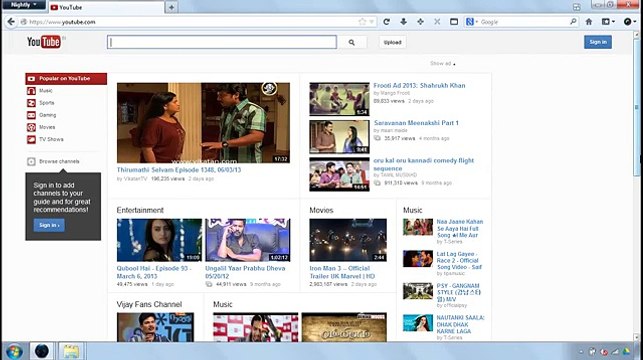Focus the YouTube search input field

(222, 42)
